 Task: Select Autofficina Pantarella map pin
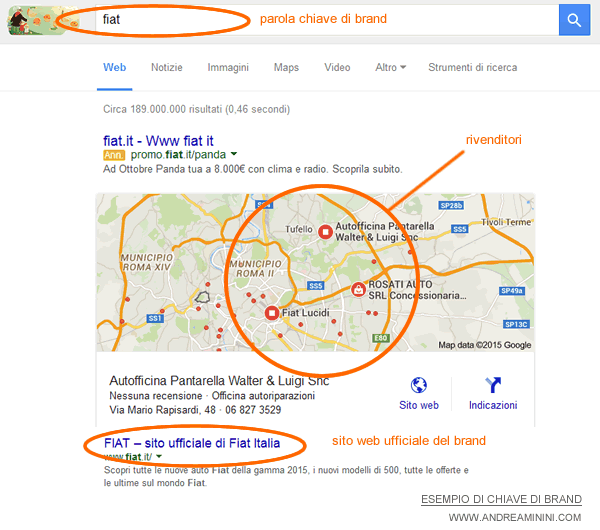point(325,232)
